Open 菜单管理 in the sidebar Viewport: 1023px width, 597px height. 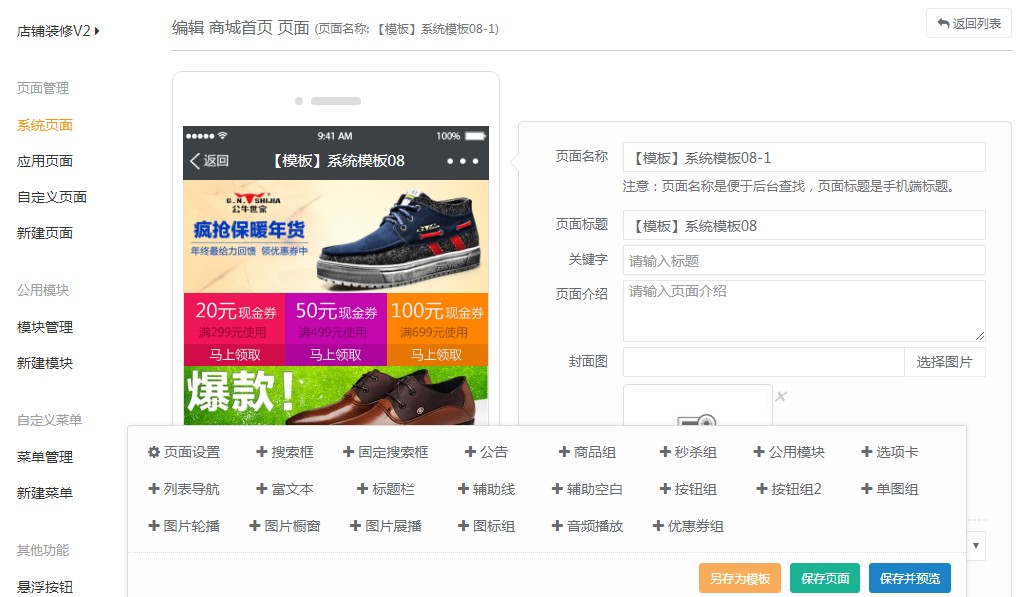tap(44, 457)
